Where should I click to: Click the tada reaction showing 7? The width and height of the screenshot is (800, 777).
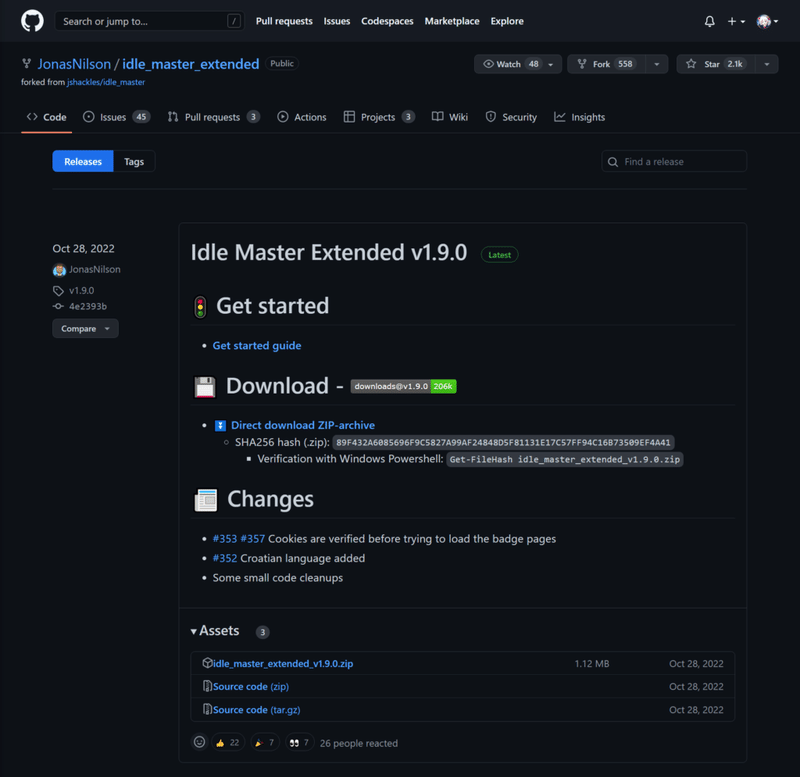coord(264,742)
